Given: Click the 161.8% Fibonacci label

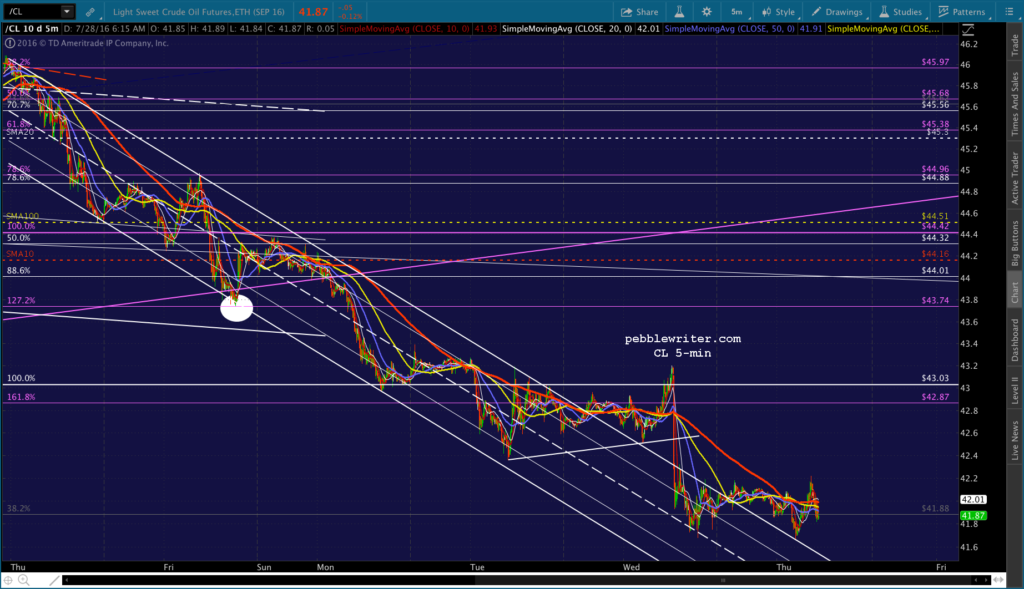Looking at the screenshot, I should pos(21,397).
